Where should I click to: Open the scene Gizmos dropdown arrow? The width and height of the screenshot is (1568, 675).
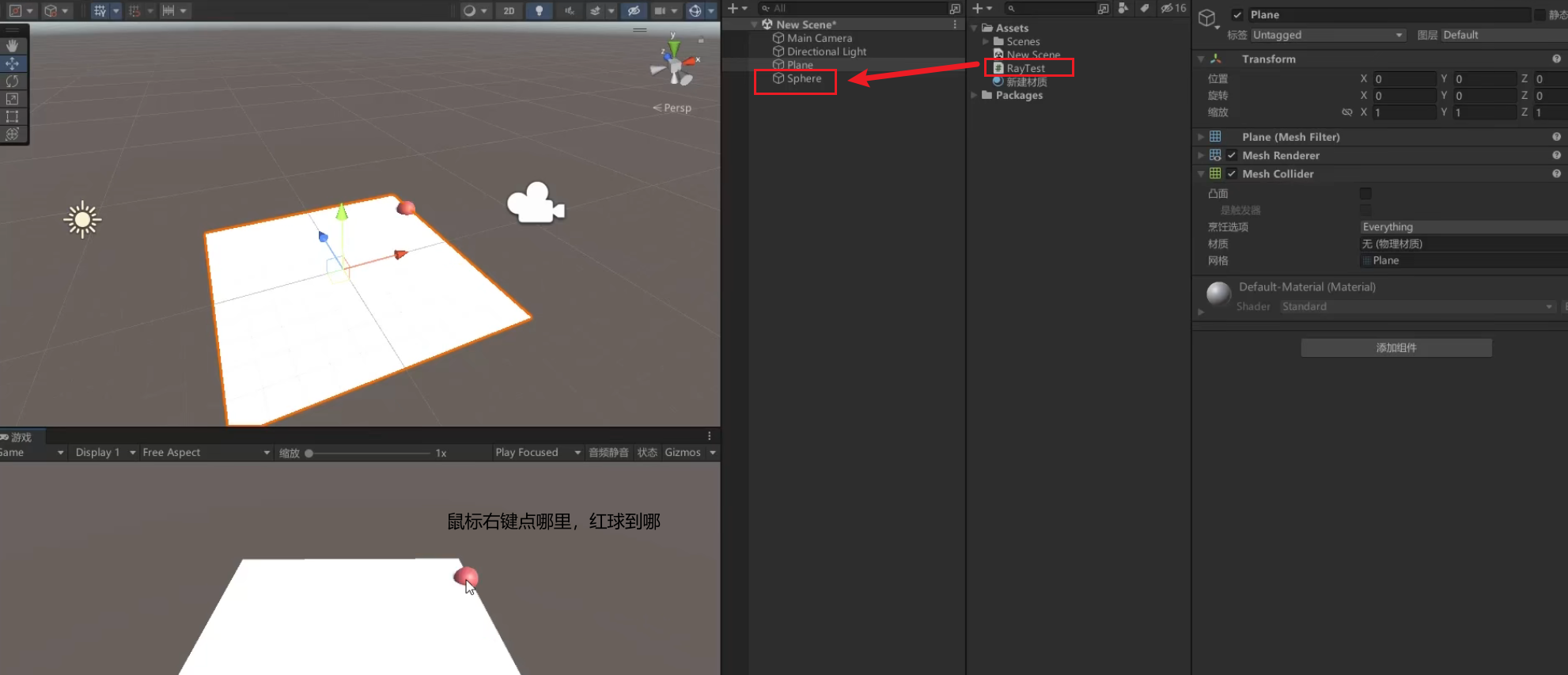[x=710, y=11]
